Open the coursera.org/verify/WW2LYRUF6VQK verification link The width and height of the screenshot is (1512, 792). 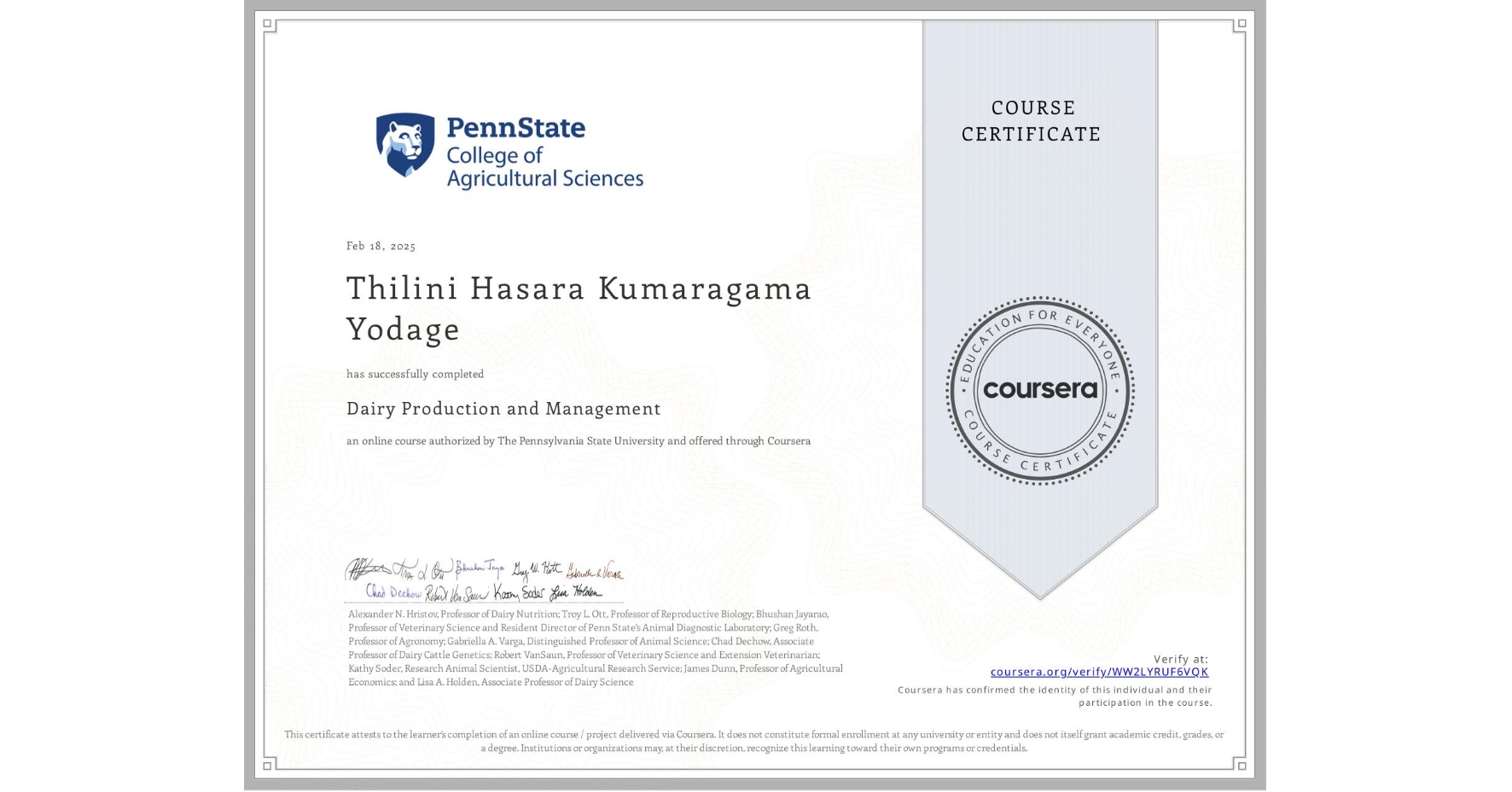(1099, 673)
